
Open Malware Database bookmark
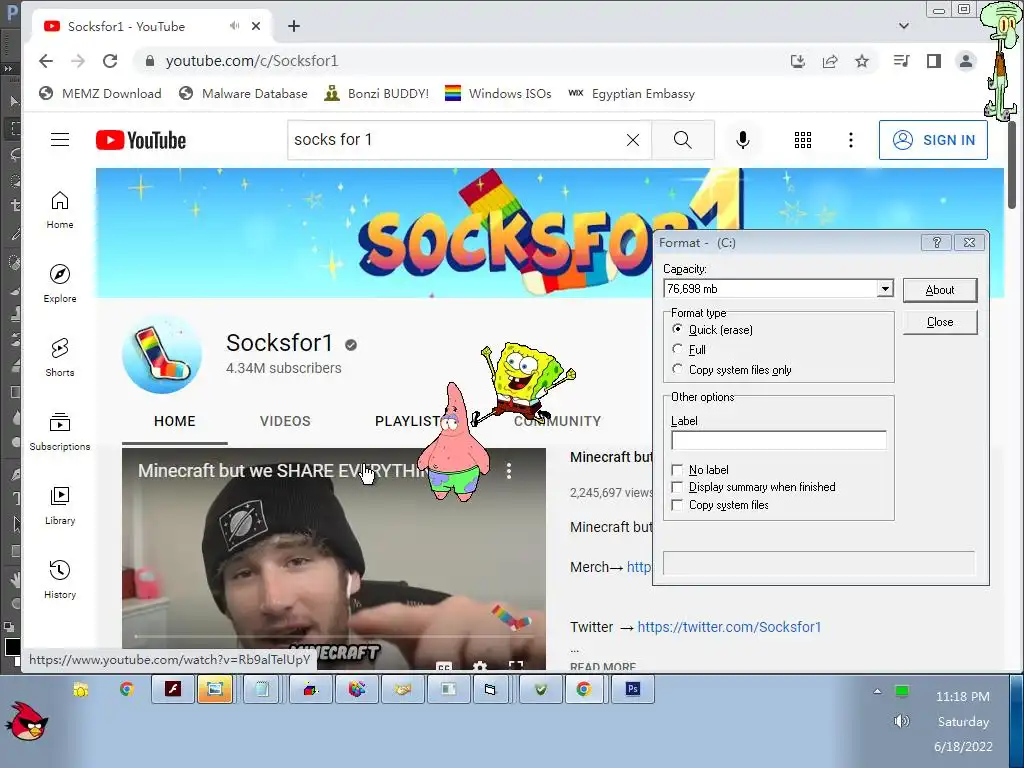tap(243, 93)
